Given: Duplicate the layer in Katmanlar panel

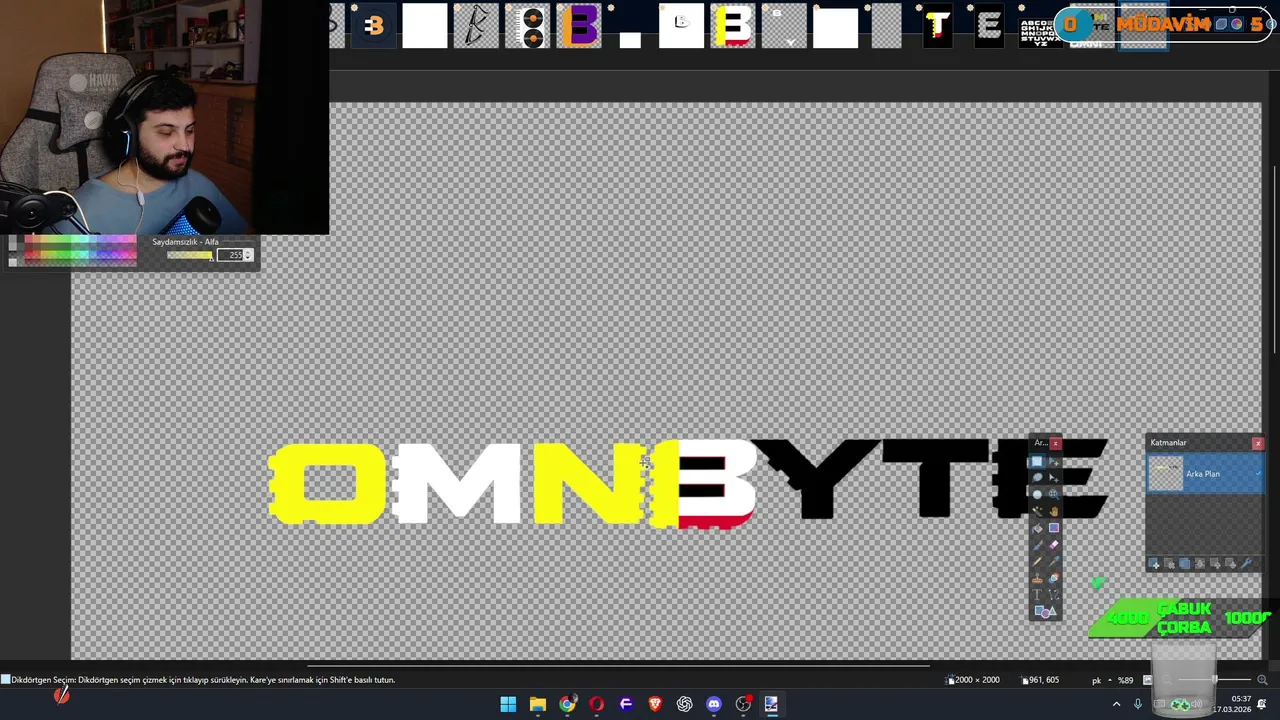Looking at the screenshot, I should (1184, 563).
